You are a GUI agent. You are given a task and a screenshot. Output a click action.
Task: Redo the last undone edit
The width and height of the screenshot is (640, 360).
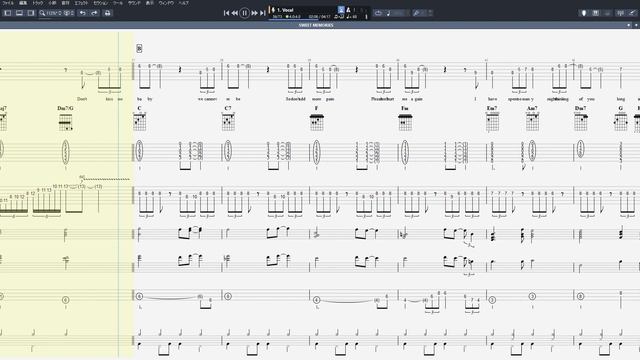(x=94, y=13)
